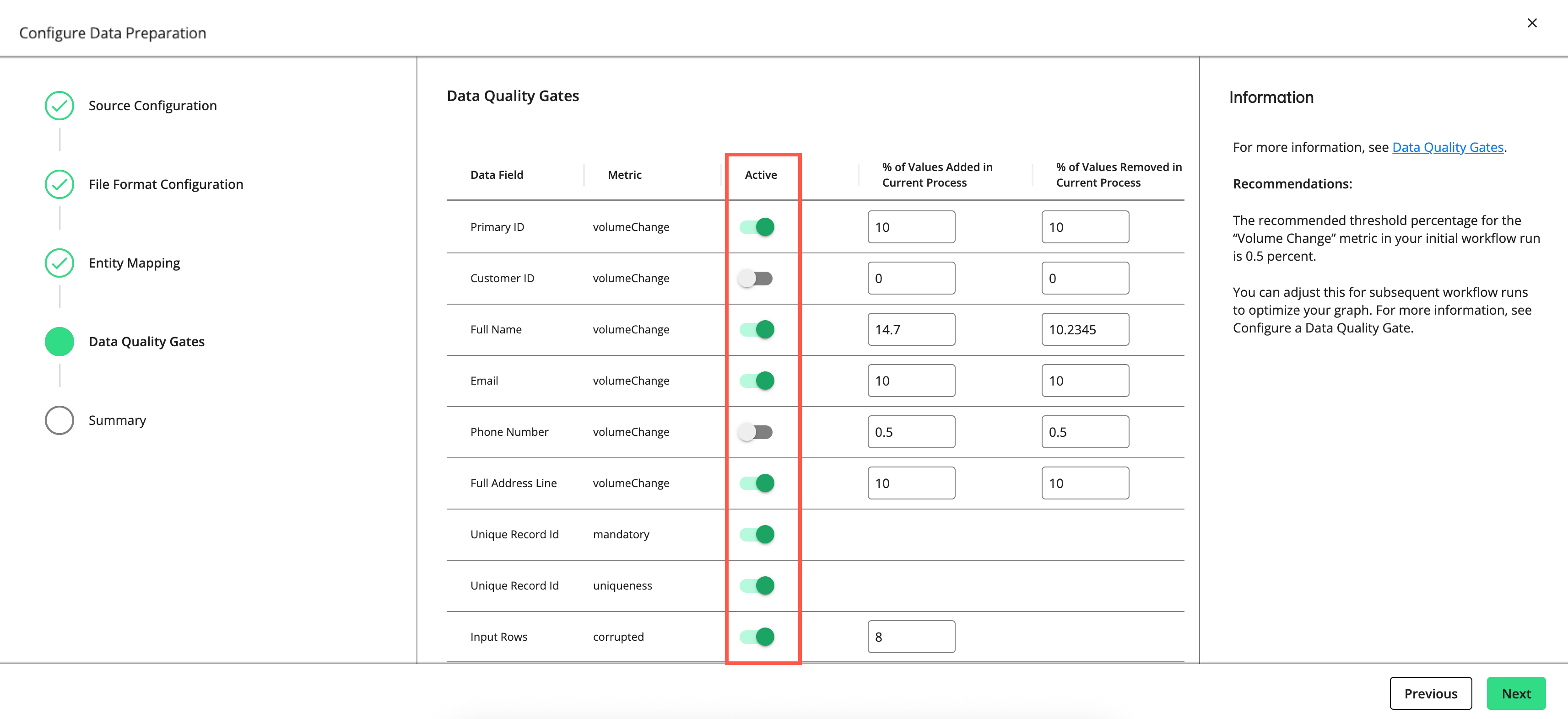Select the Full Name values added field
This screenshot has height=719, width=1568.
coord(911,329)
